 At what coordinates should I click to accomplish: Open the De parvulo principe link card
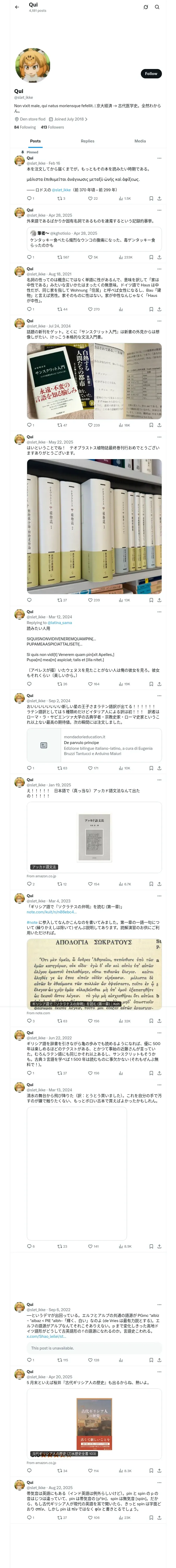pos(94,745)
